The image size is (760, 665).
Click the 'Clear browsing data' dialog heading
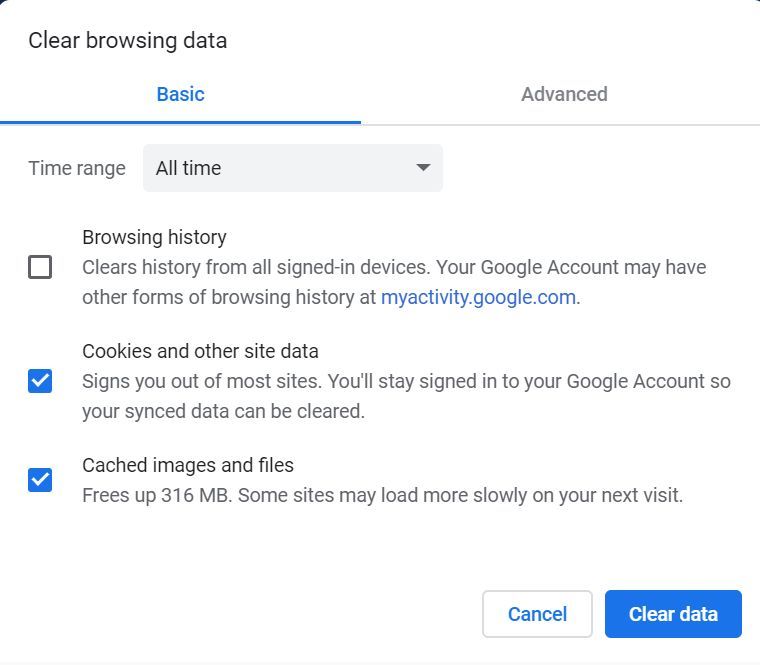[x=127, y=40]
